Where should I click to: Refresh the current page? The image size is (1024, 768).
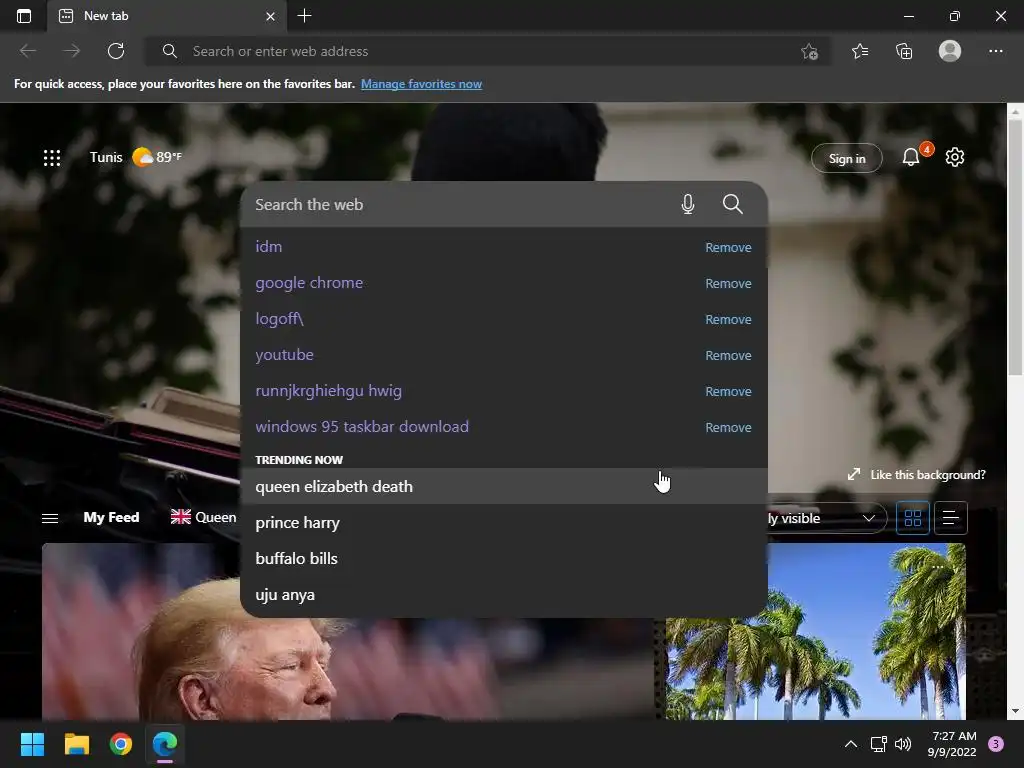click(x=116, y=51)
